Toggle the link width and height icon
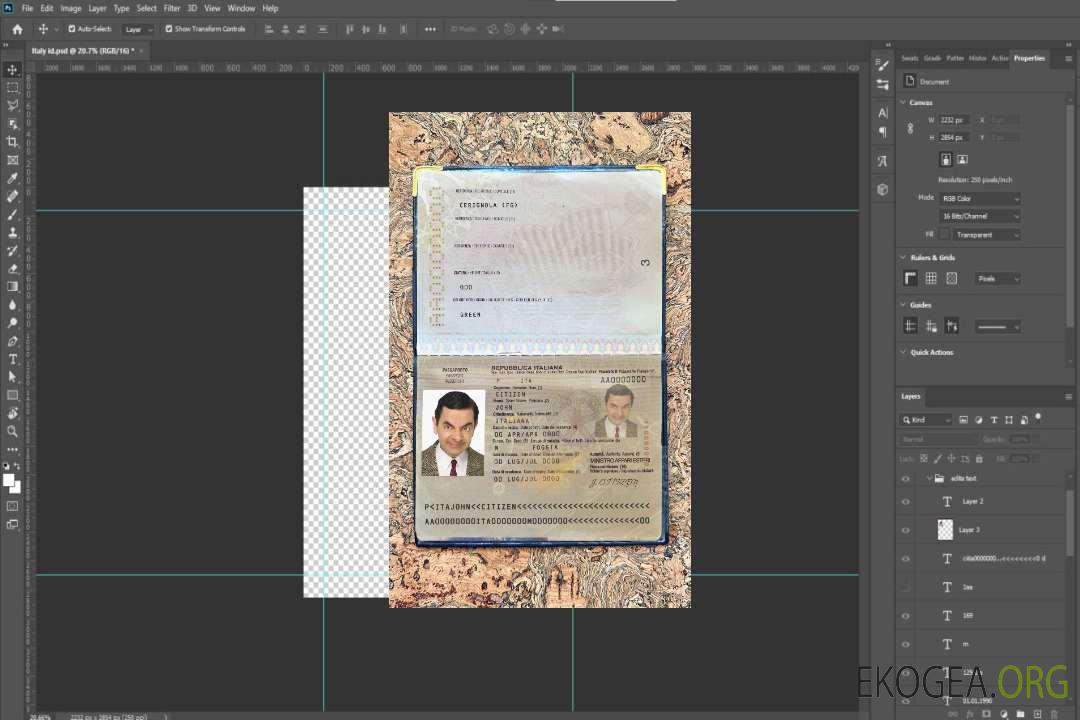 pyautogui.click(x=910, y=129)
